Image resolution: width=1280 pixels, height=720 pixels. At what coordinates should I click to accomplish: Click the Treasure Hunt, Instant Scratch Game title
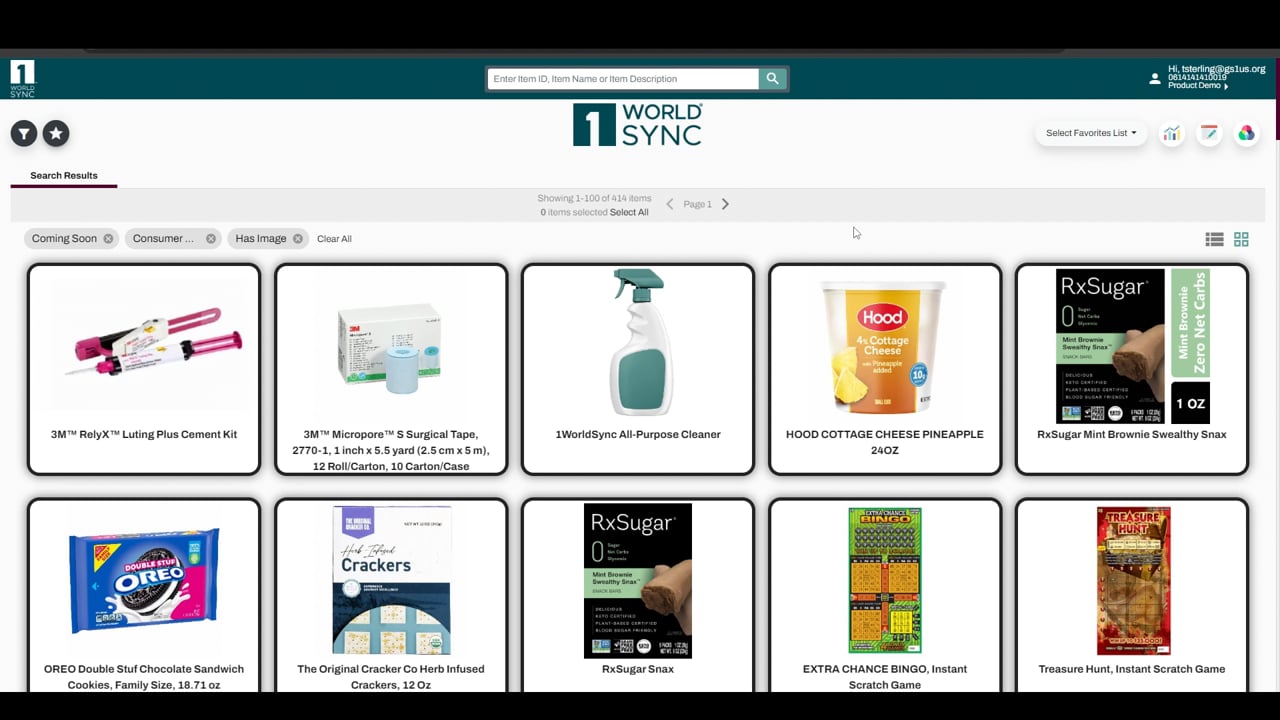point(1132,670)
